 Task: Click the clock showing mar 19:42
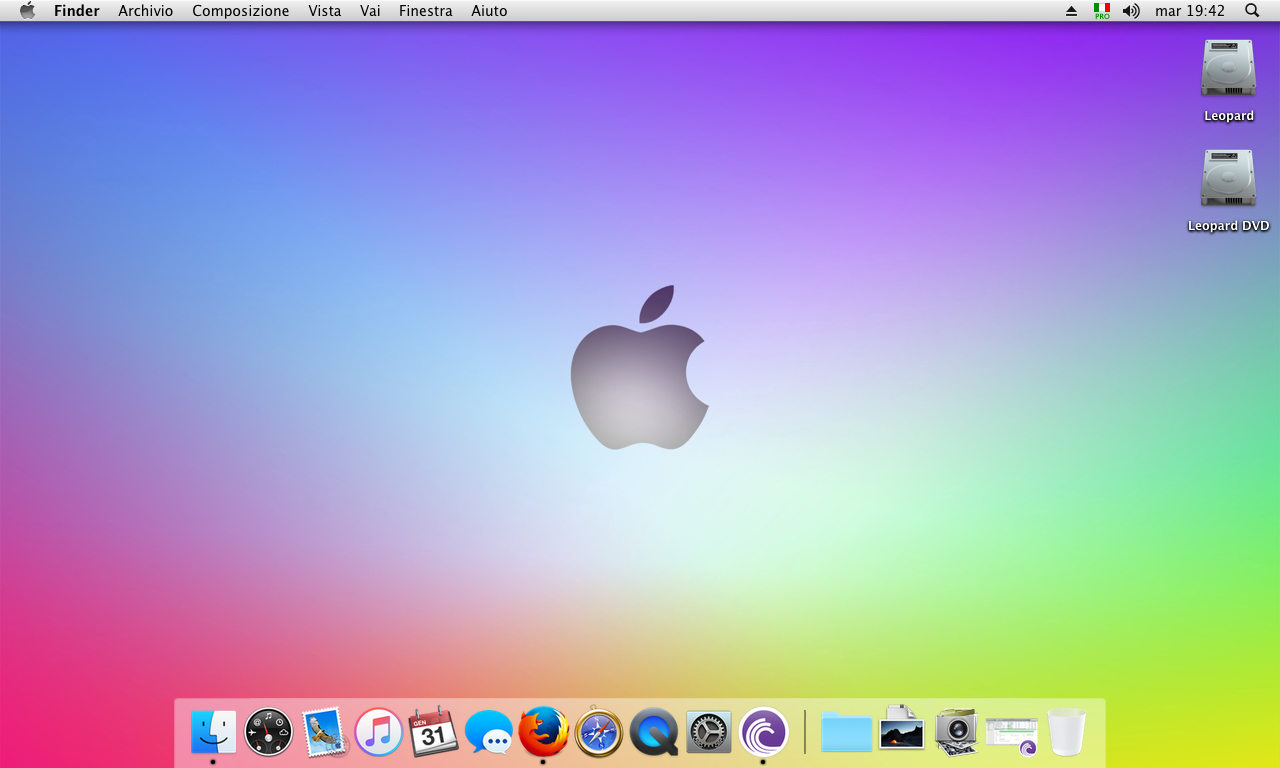click(x=1190, y=11)
